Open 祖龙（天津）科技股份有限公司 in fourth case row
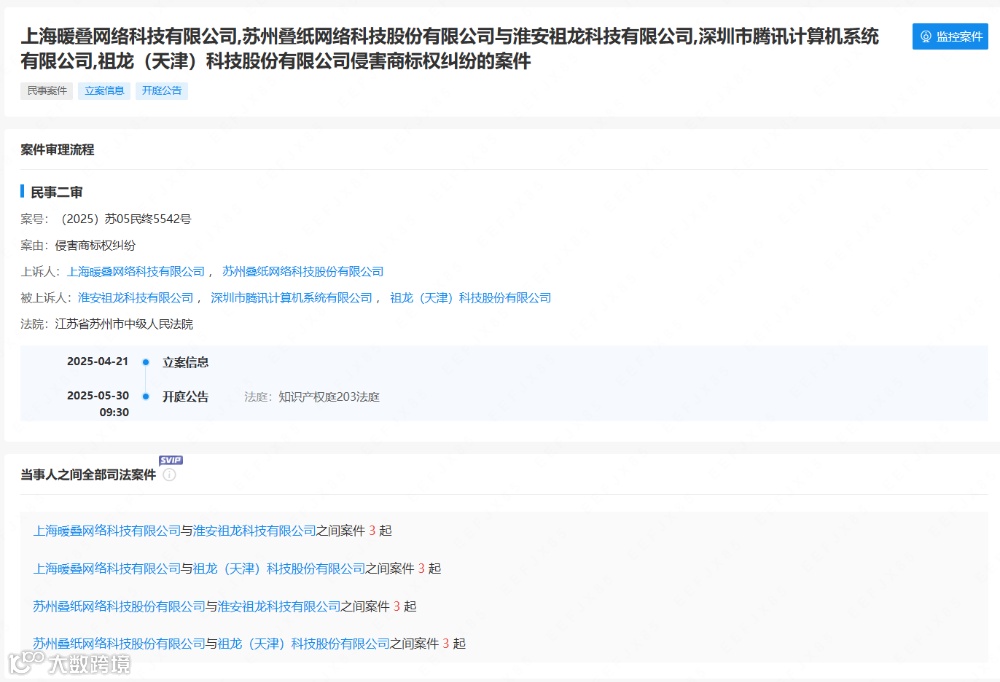 tap(304, 644)
